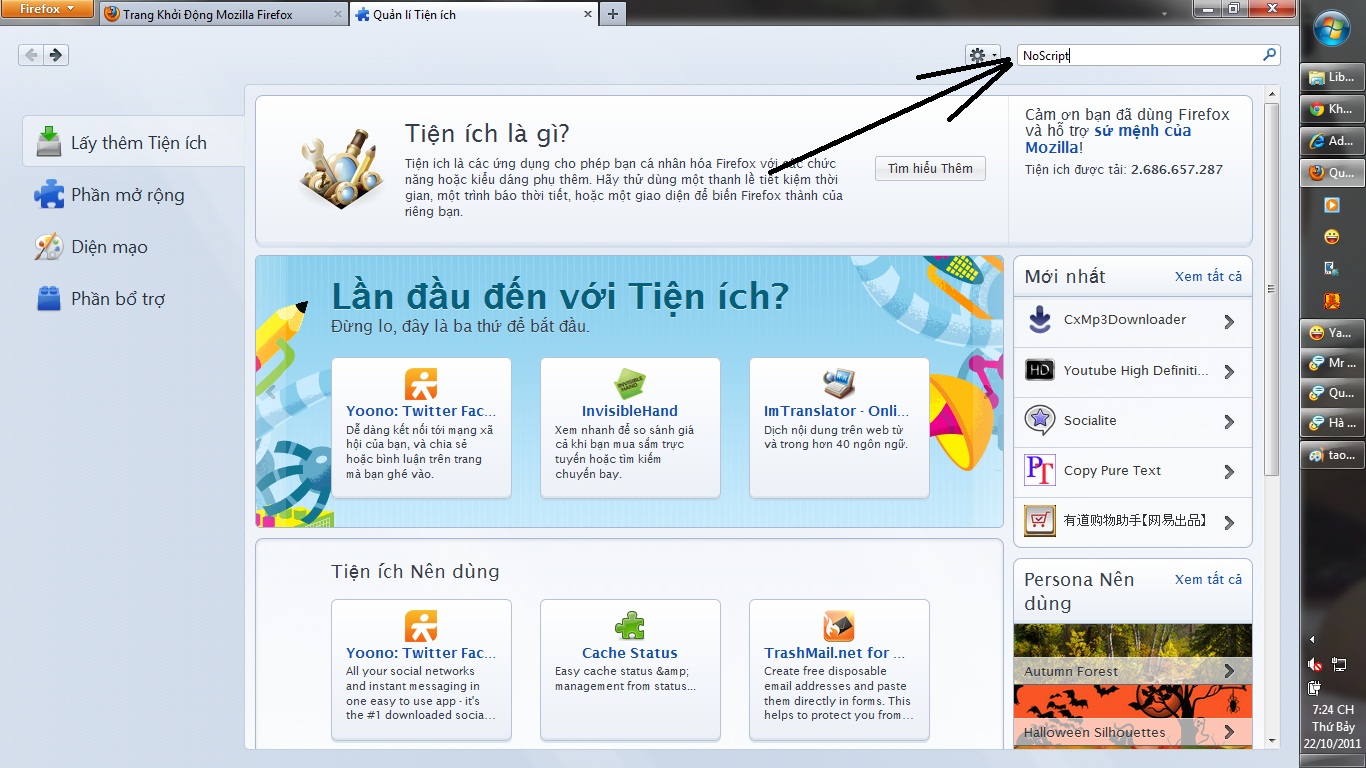The height and width of the screenshot is (768, 1366).
Task: Select Lấy thêm Tiện ích category
Action: pyautogui.click(x=133, y=142)
